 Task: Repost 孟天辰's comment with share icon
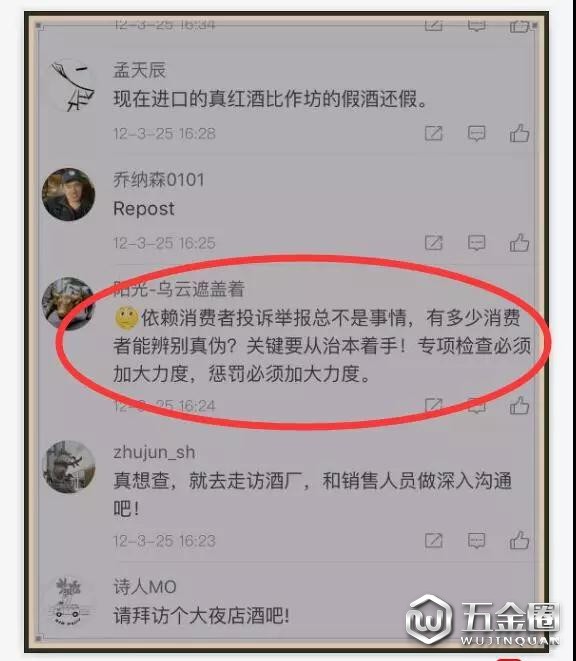coord(433,133)
